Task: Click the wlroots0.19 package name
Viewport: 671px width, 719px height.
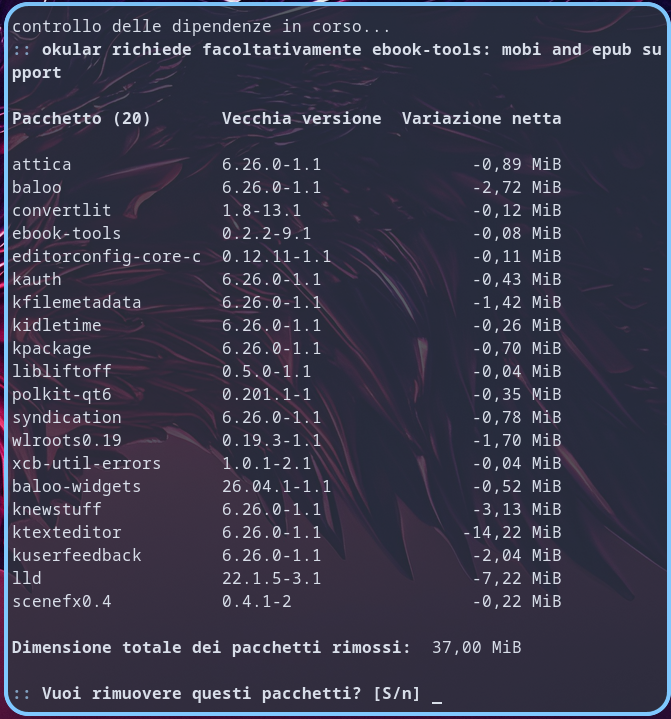Action: [x=67, y=441]
